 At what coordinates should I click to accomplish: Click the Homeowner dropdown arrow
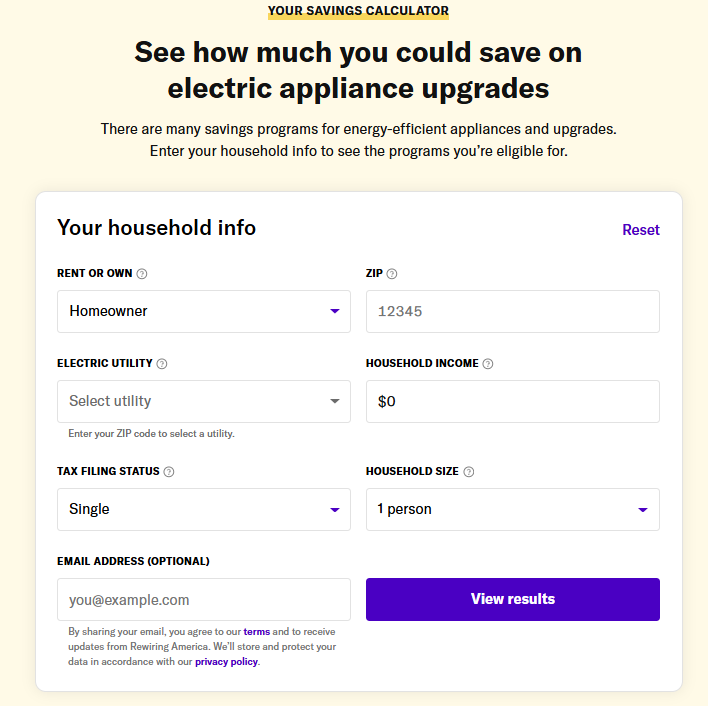tap(335, 311)
